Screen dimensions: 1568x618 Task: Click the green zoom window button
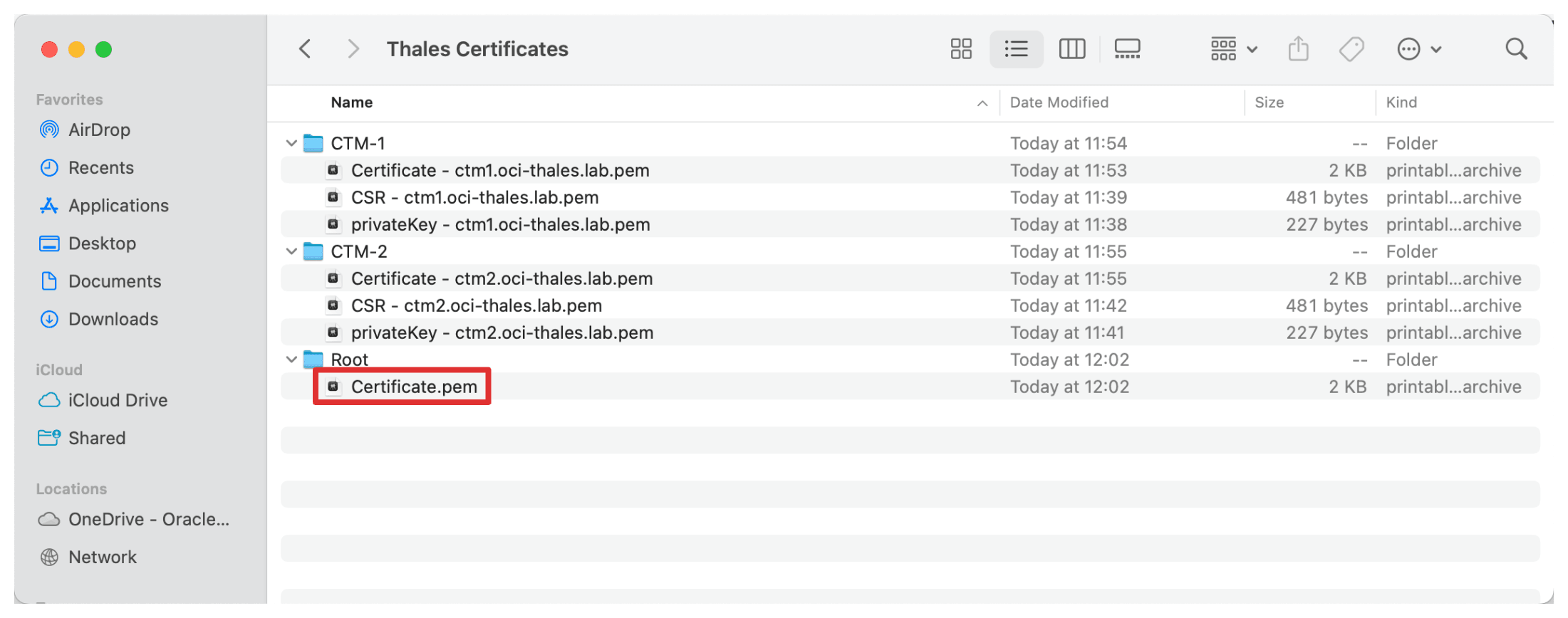pos(104,49)
